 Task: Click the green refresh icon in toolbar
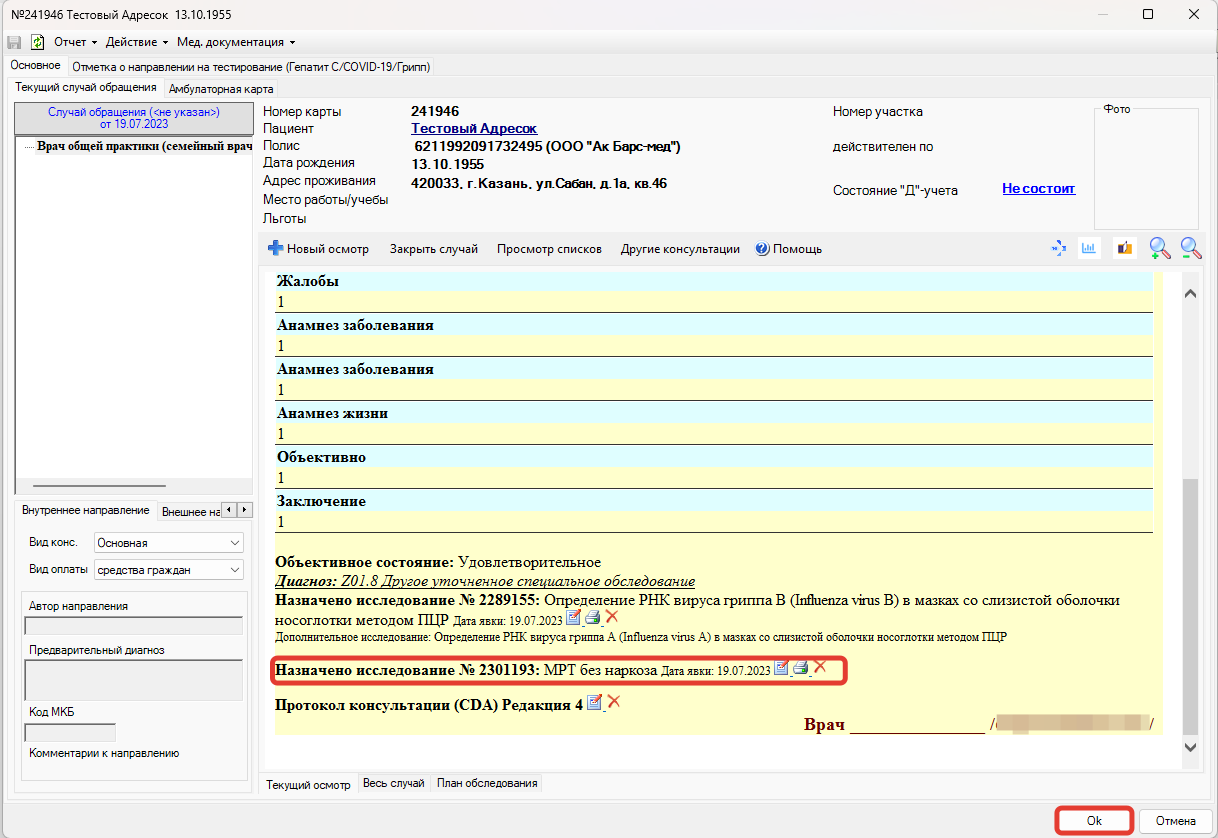[38, 42]
